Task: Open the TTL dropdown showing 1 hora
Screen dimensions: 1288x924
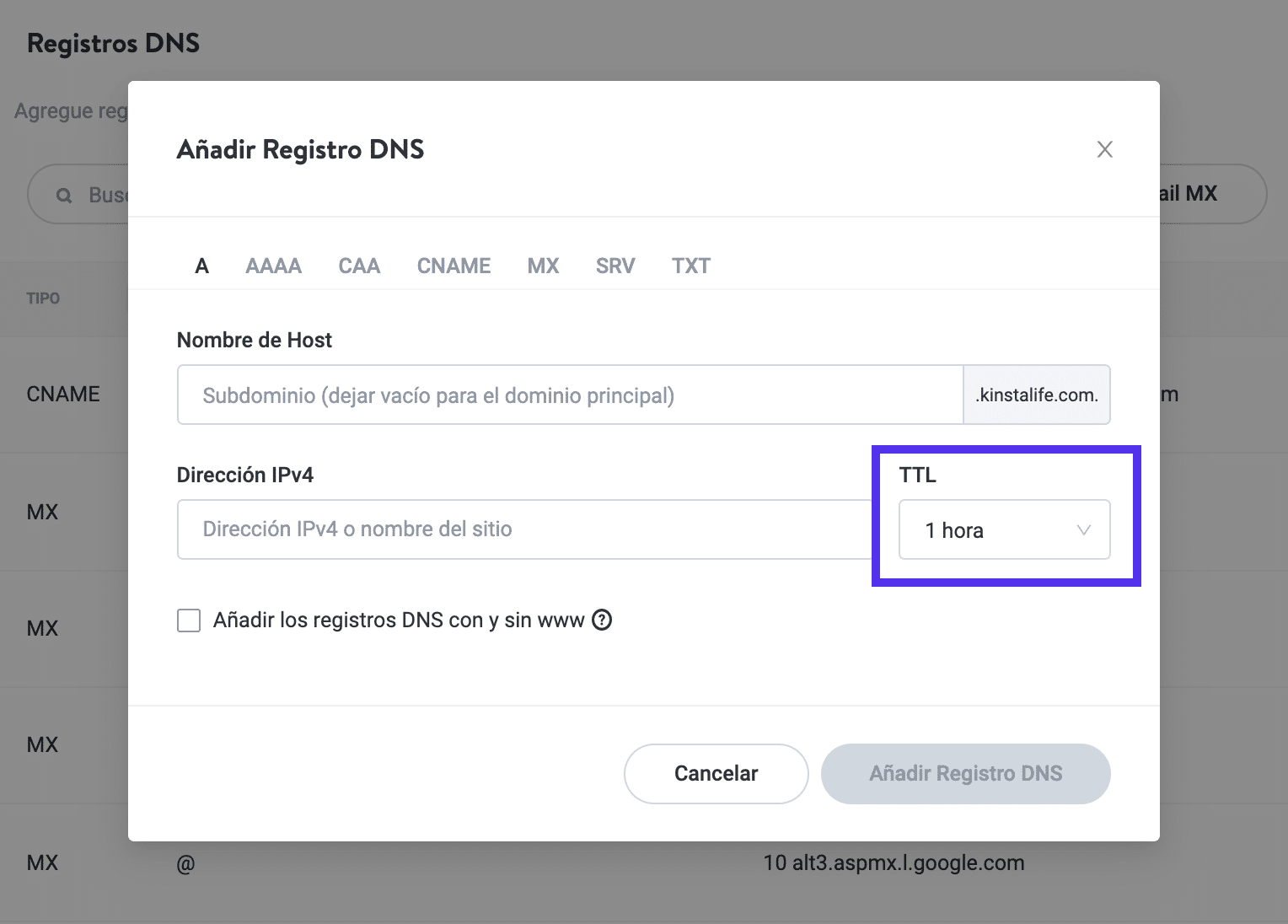Action: pos(1003,530)
